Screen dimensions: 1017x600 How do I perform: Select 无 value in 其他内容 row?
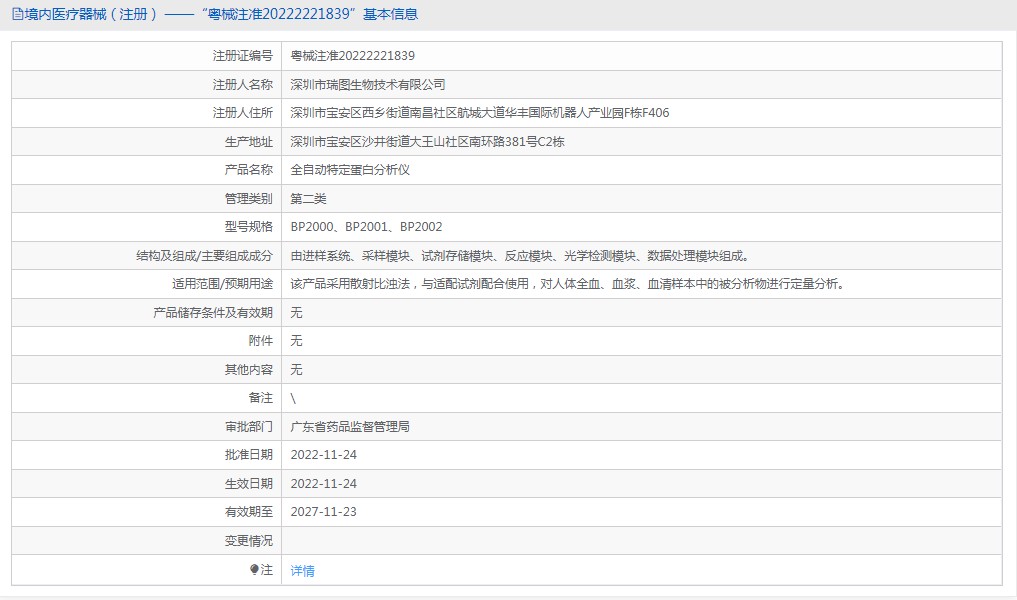point(296,370)
